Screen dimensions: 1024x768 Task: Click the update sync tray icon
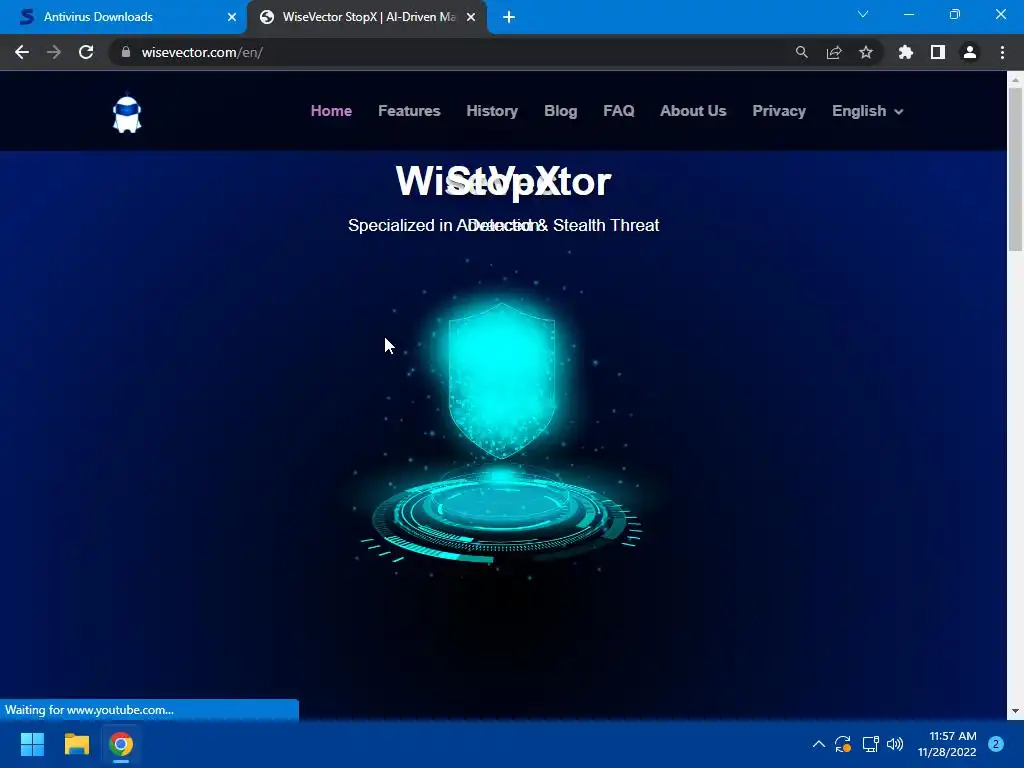pyautogui.click(x=843, y=744)
